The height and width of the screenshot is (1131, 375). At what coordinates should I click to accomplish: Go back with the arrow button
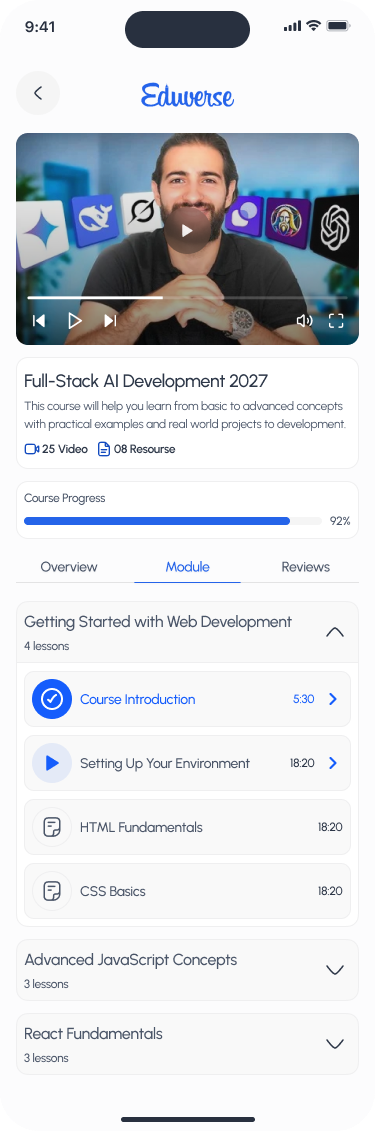pos(38,93)
